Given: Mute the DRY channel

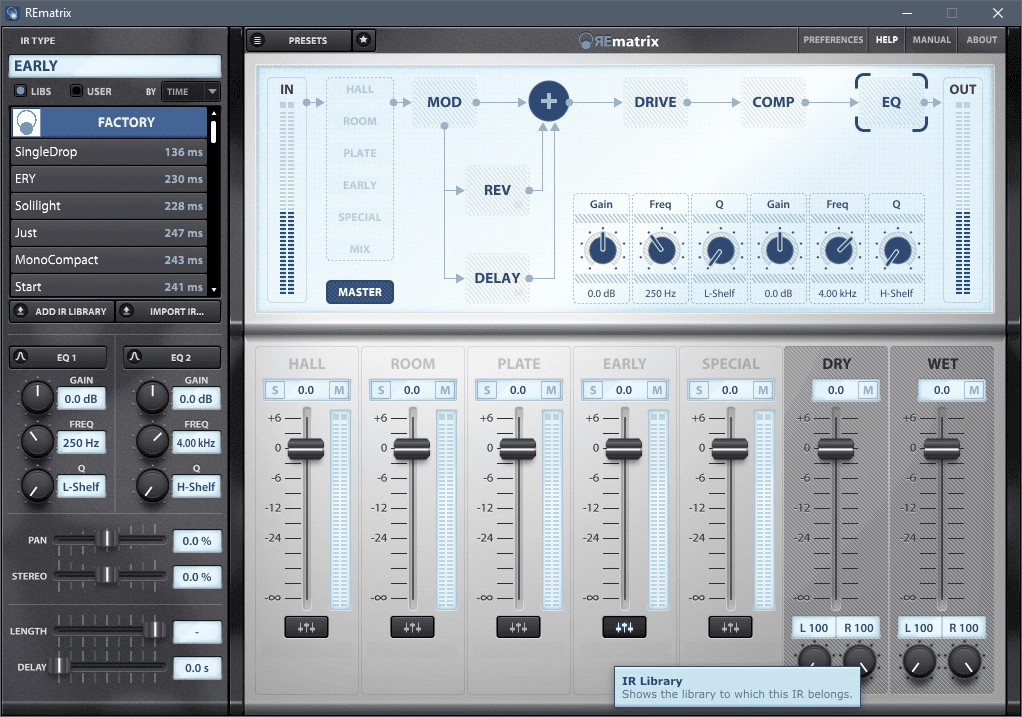Looking at the screenshot, I should coord(868,390).
